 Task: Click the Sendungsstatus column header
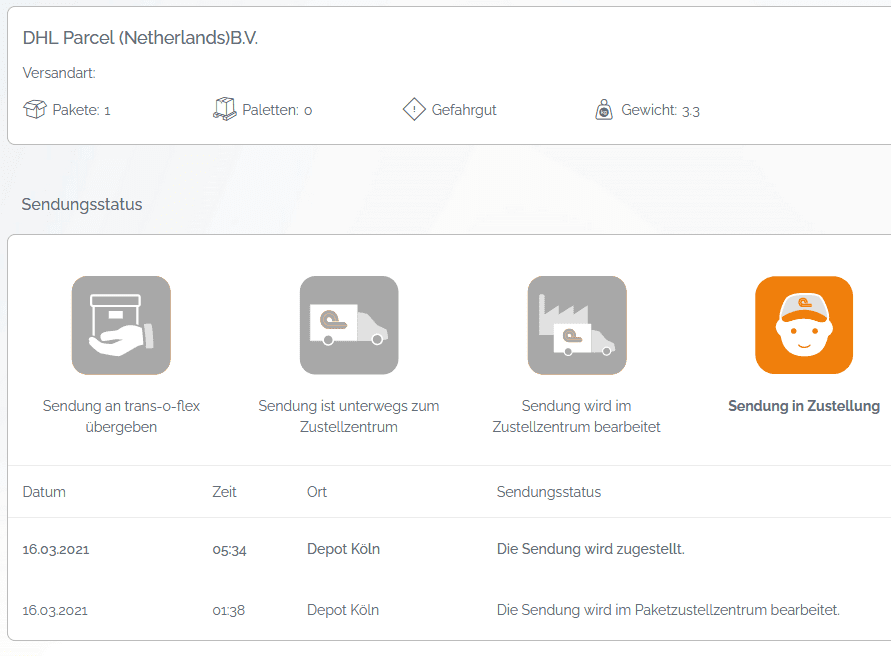point(549,492)
